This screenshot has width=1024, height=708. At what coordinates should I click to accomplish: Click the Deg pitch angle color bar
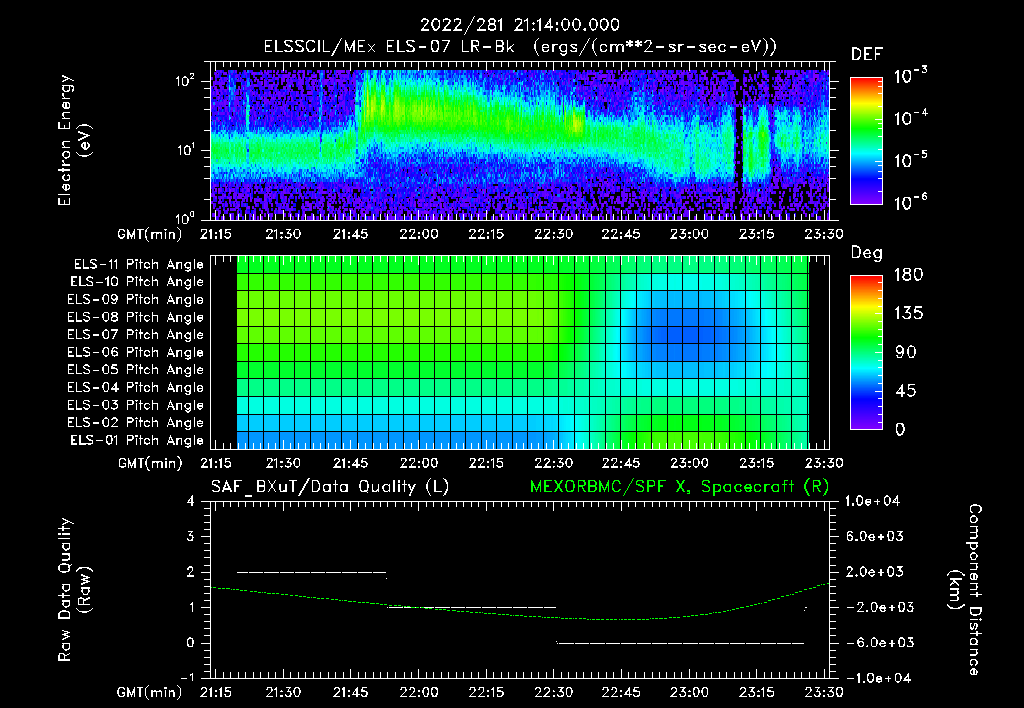click(x=866, y=352)
